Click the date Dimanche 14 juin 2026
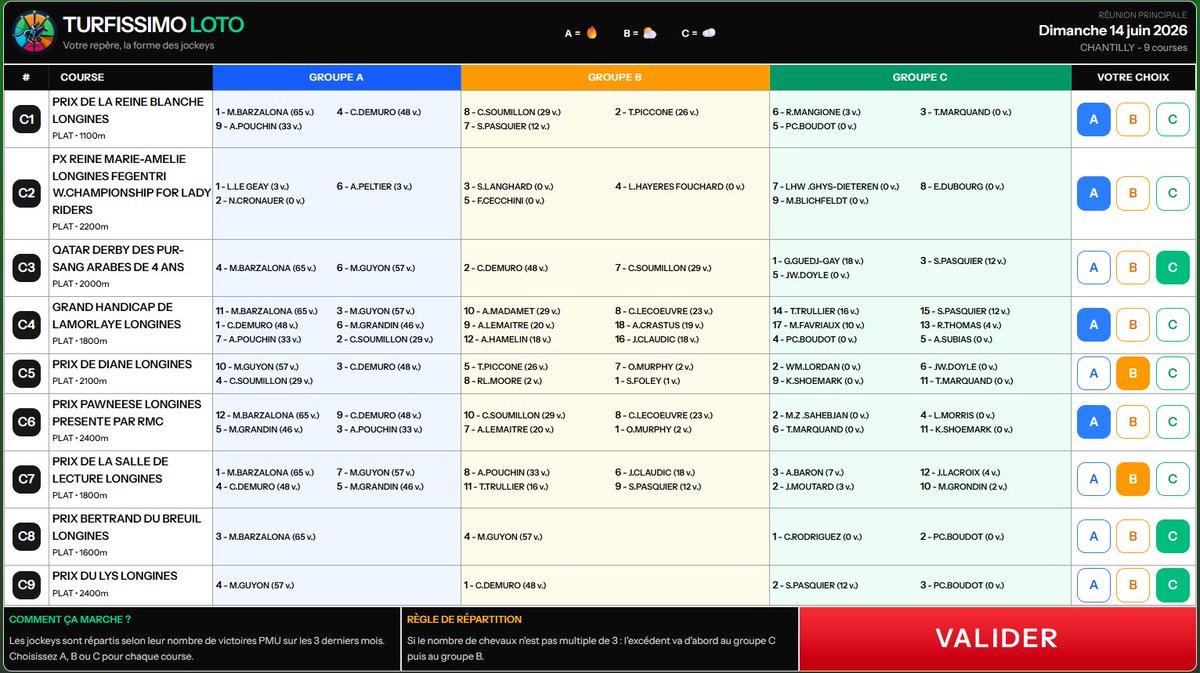The height and width of the screenshot is (673, 1200). pyautogui.click(x=1113, y=30)
